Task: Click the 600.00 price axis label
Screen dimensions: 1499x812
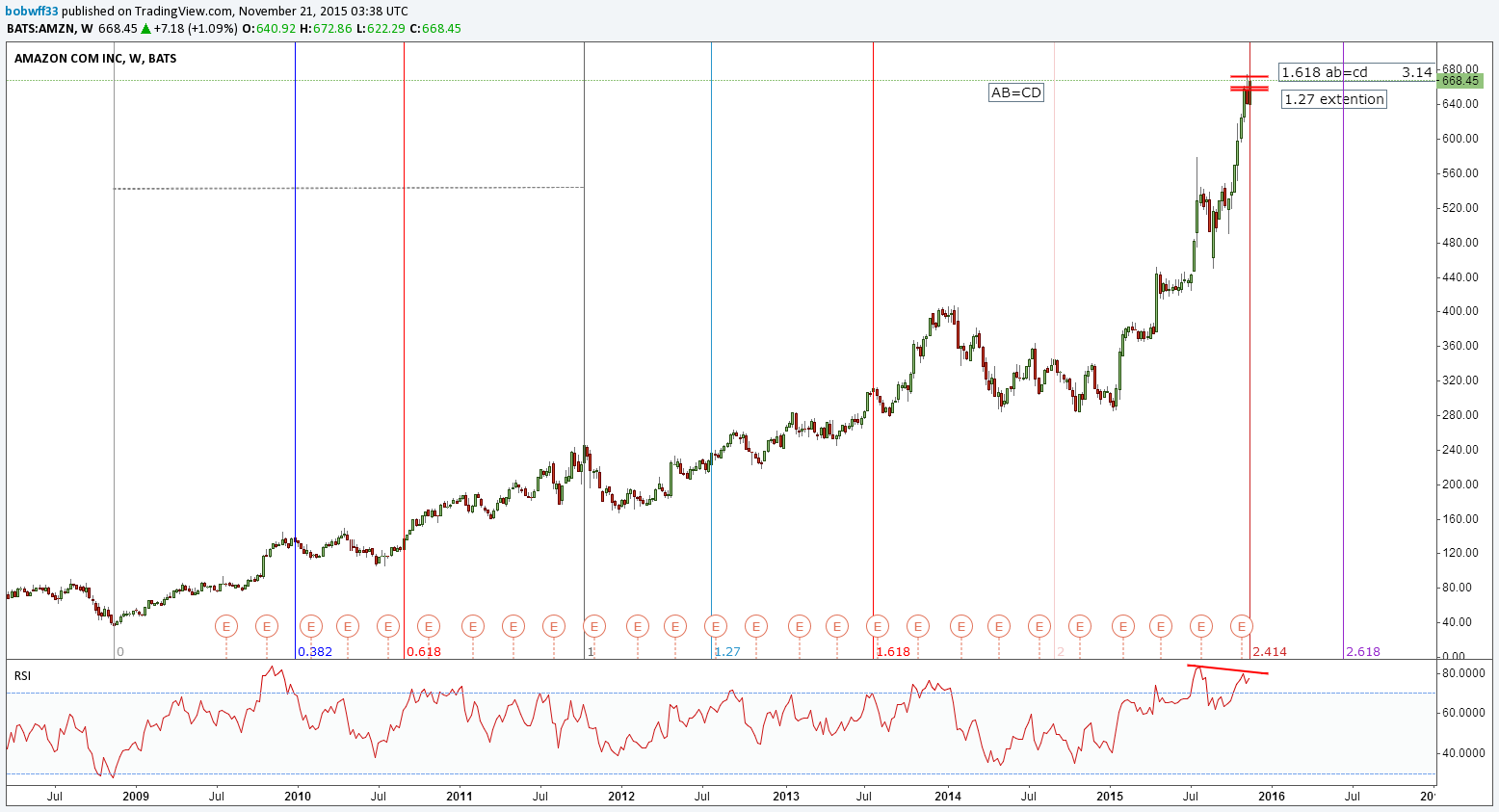Action: 1460,139
